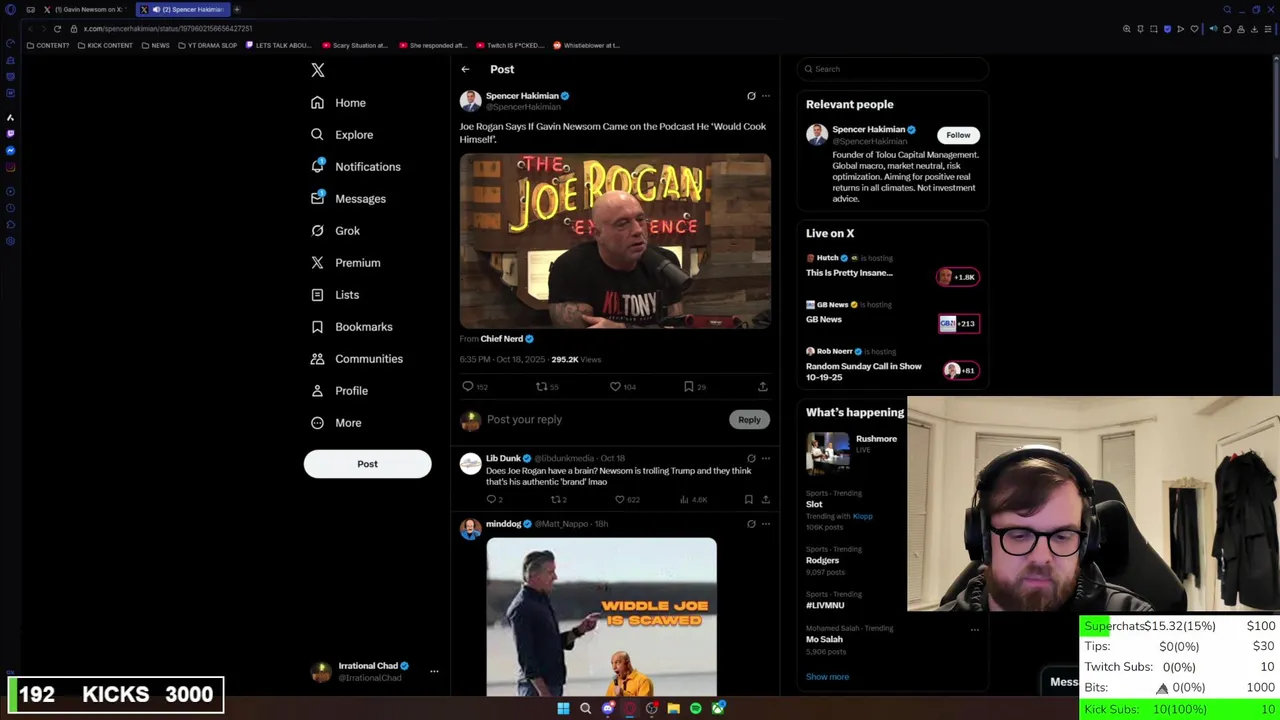Click the Bookmarks icon in the sidebar

[317, 327]
